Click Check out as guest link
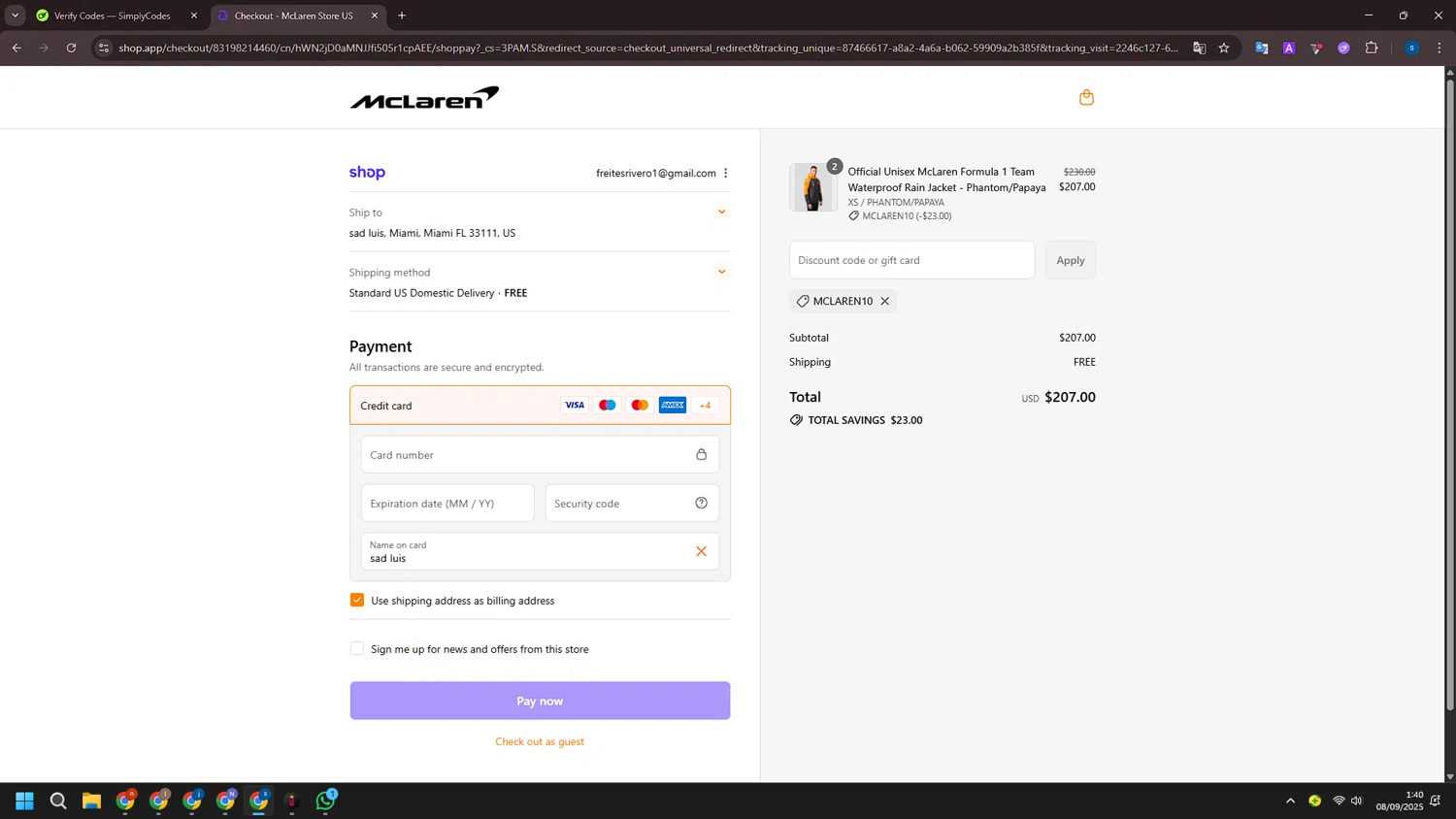 [540, 741]
